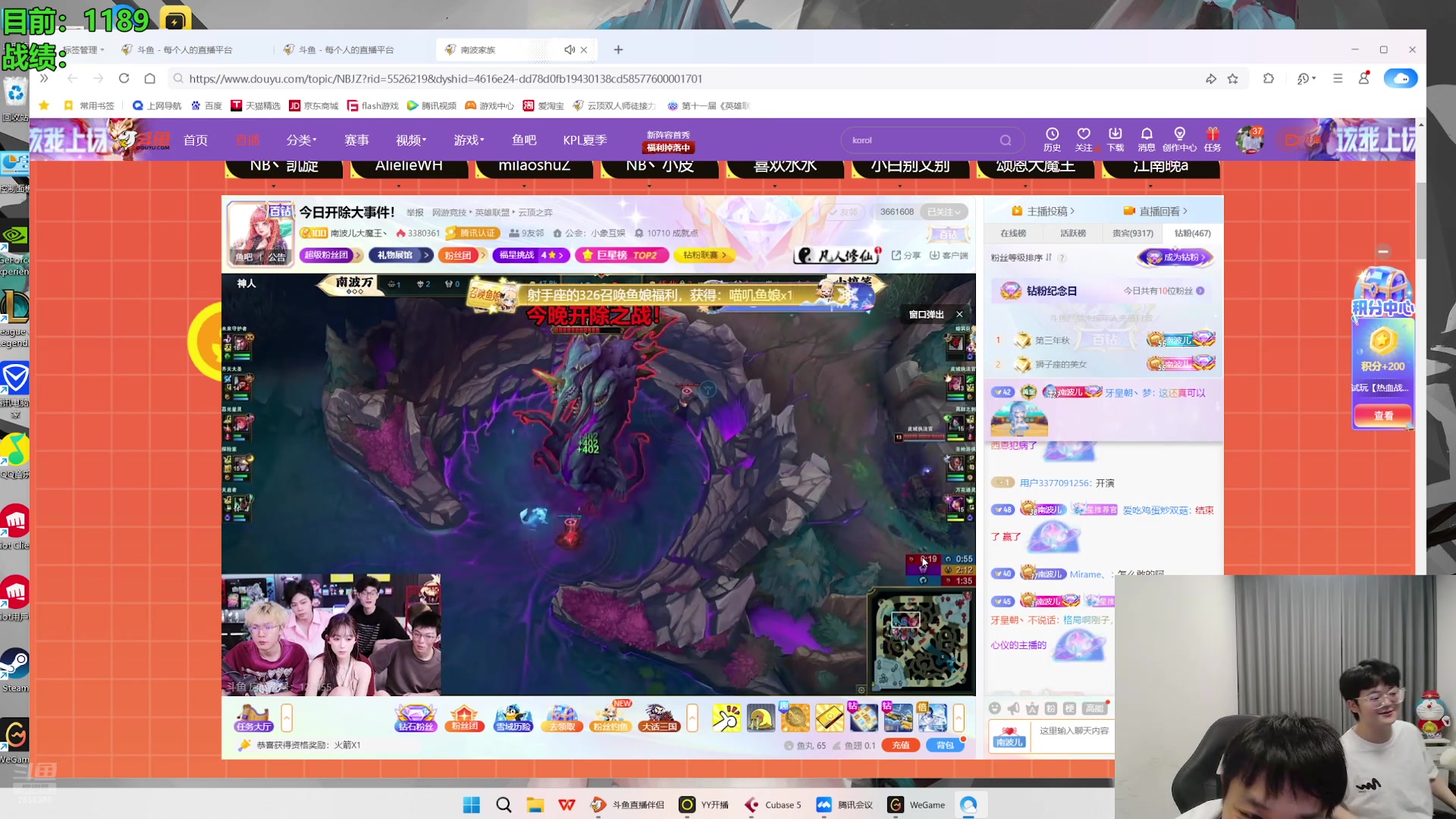Open the 历史 history clock icon
Screen dimensions: 1456x819
[1052, 139]
